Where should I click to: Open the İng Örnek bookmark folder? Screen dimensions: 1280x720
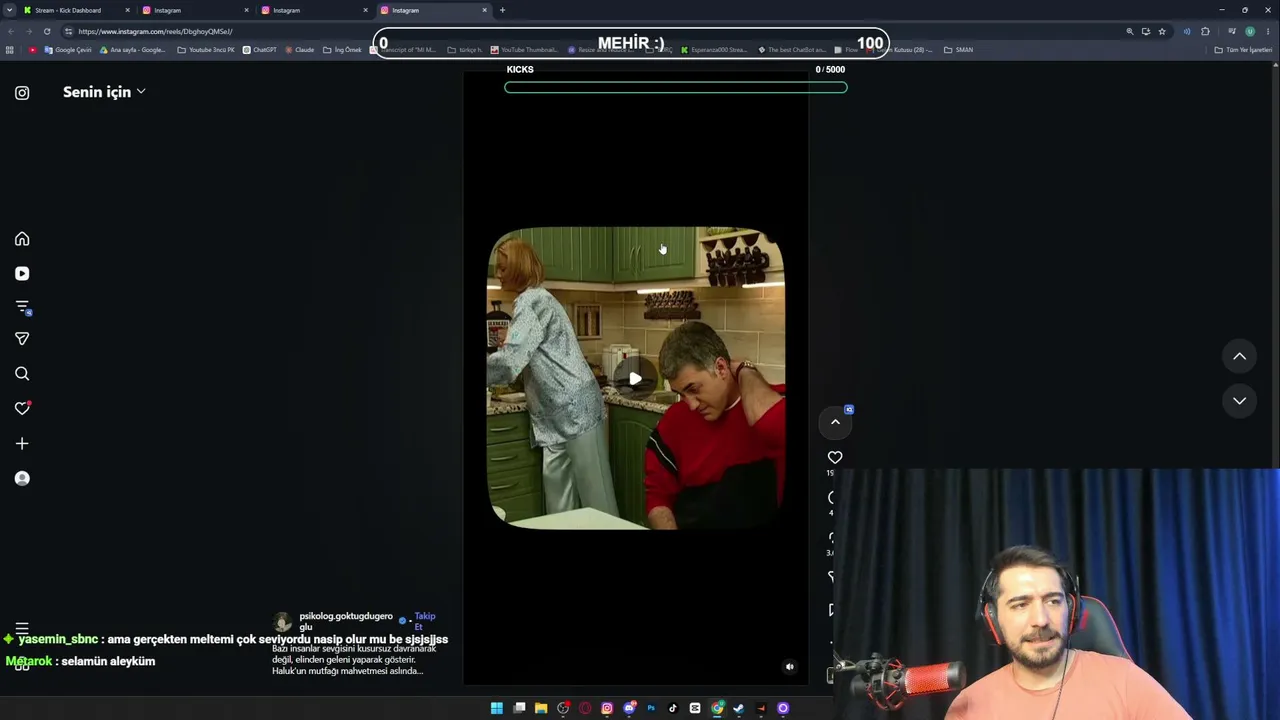coord(342,50)
